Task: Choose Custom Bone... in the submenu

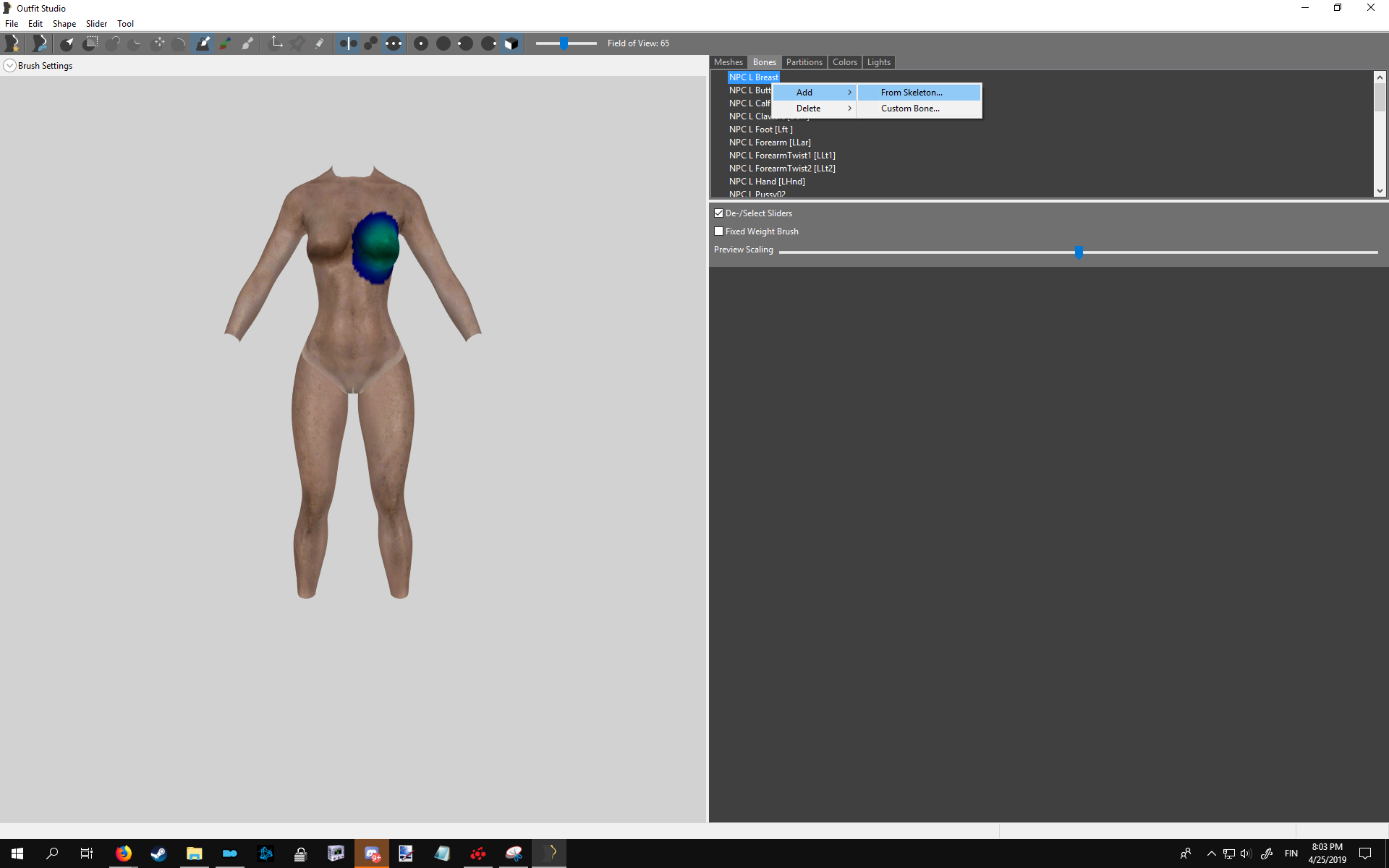Action: [x=919, y=109]
